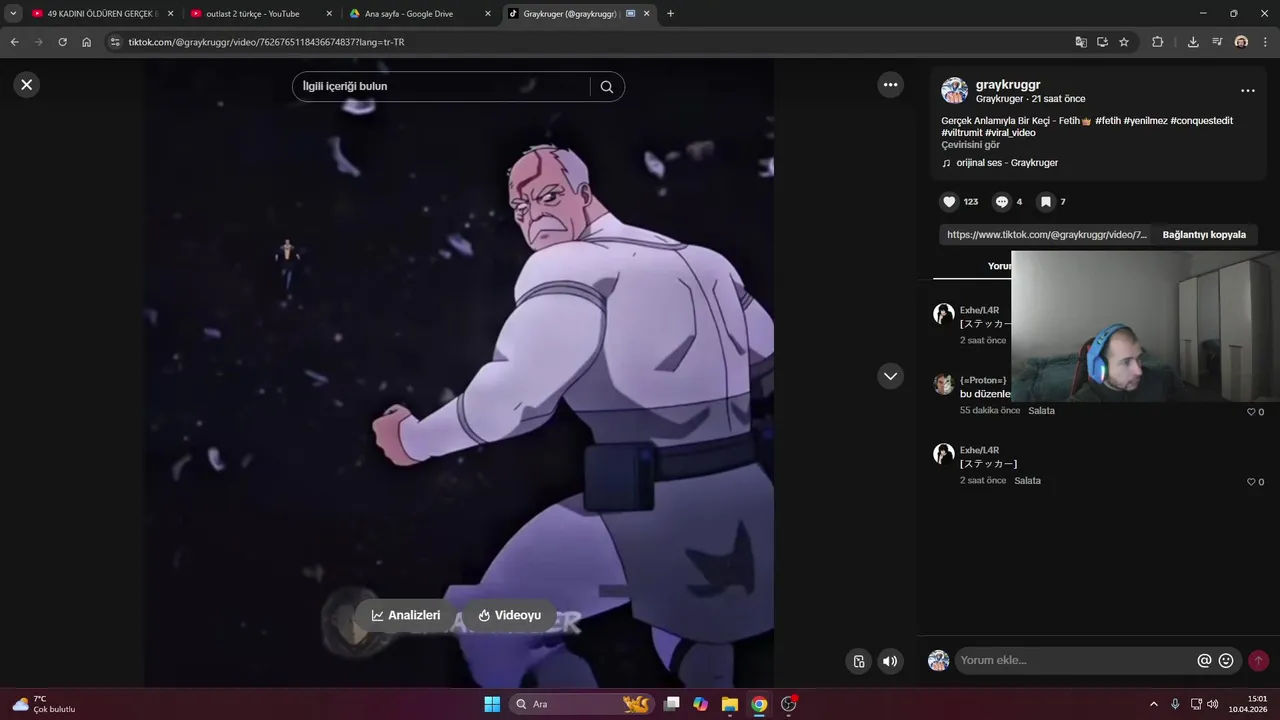
Task: Open OBS Studio taskbar icon
Action: [789, 704]
